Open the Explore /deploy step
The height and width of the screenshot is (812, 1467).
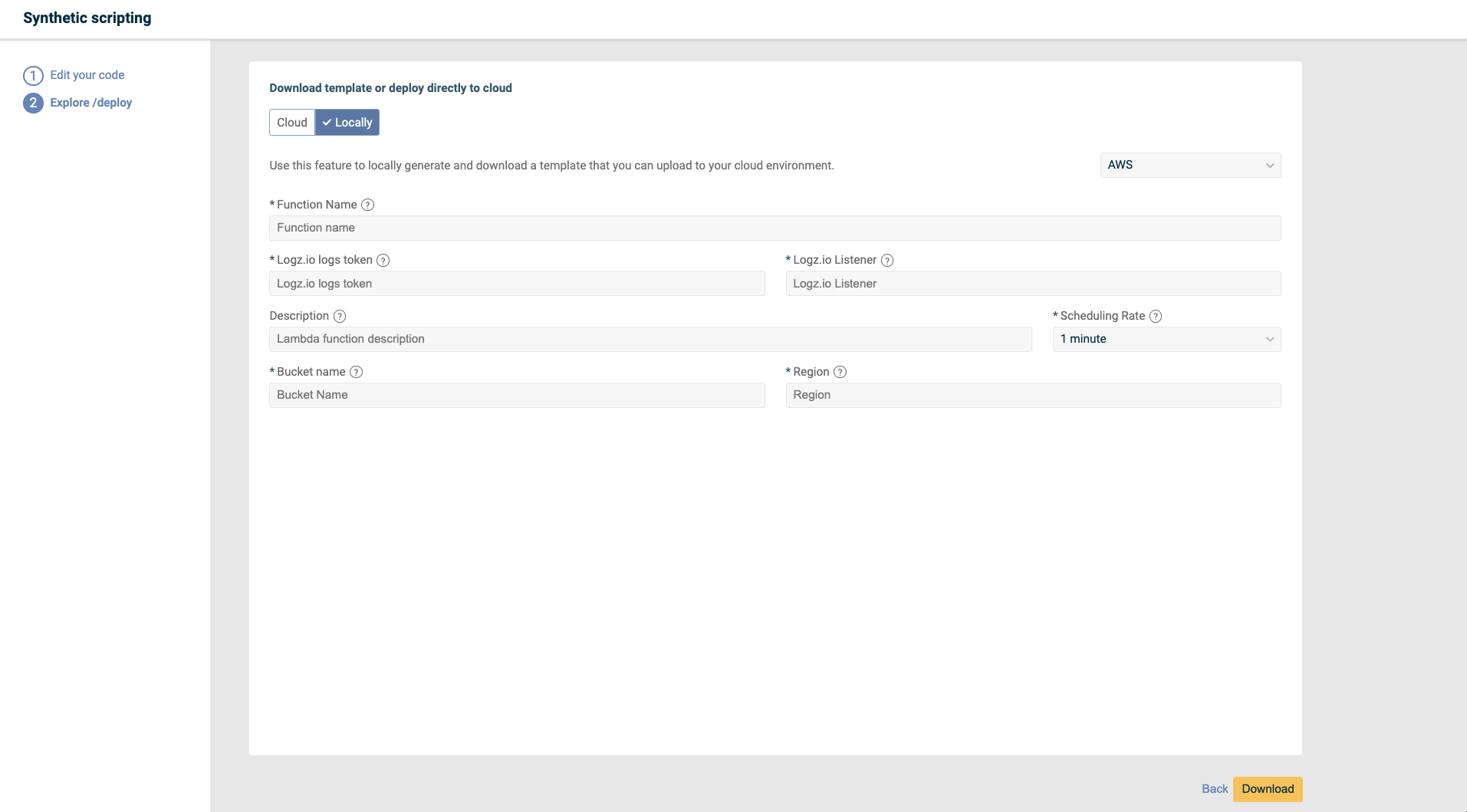click(90, 103)
